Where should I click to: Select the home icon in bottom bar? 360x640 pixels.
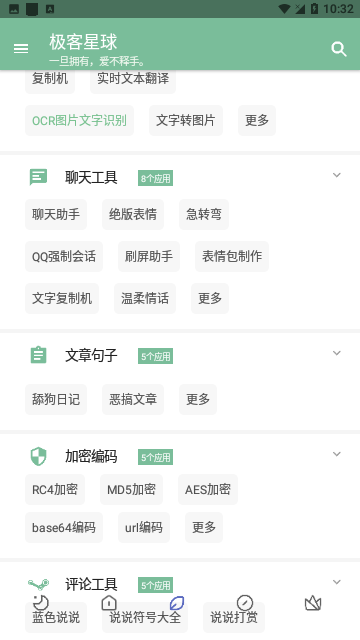[109, 603]
